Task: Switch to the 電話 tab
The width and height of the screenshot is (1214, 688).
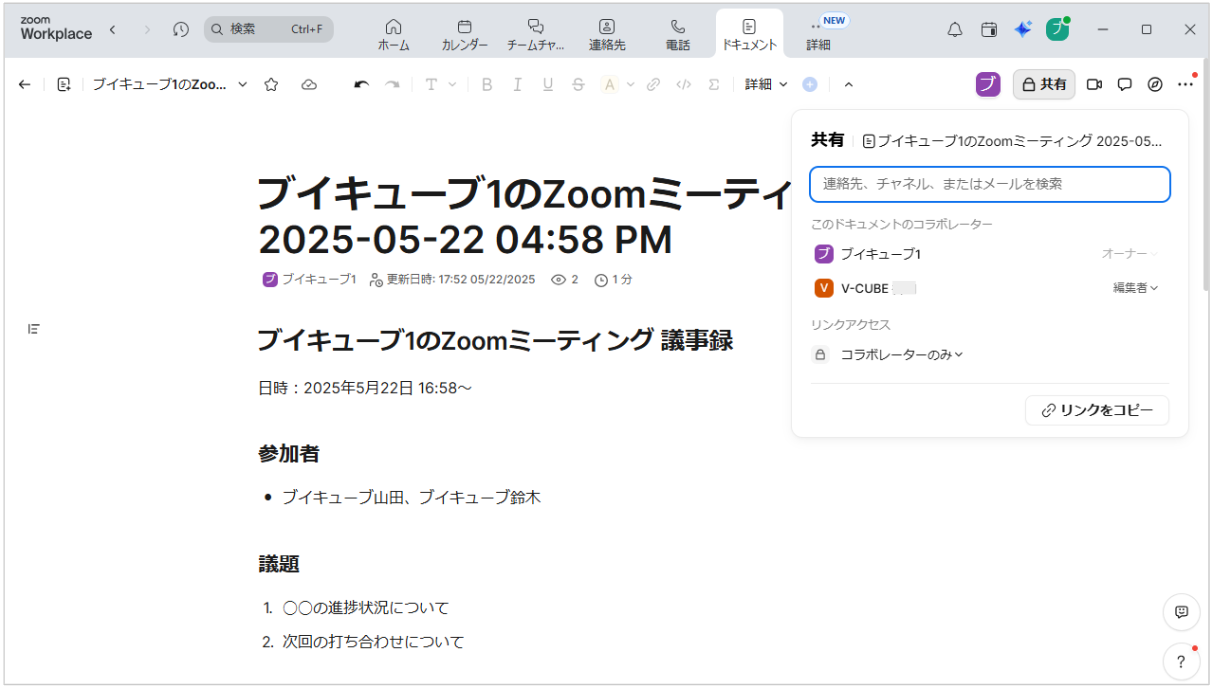Action: click(x=678, y=35)
